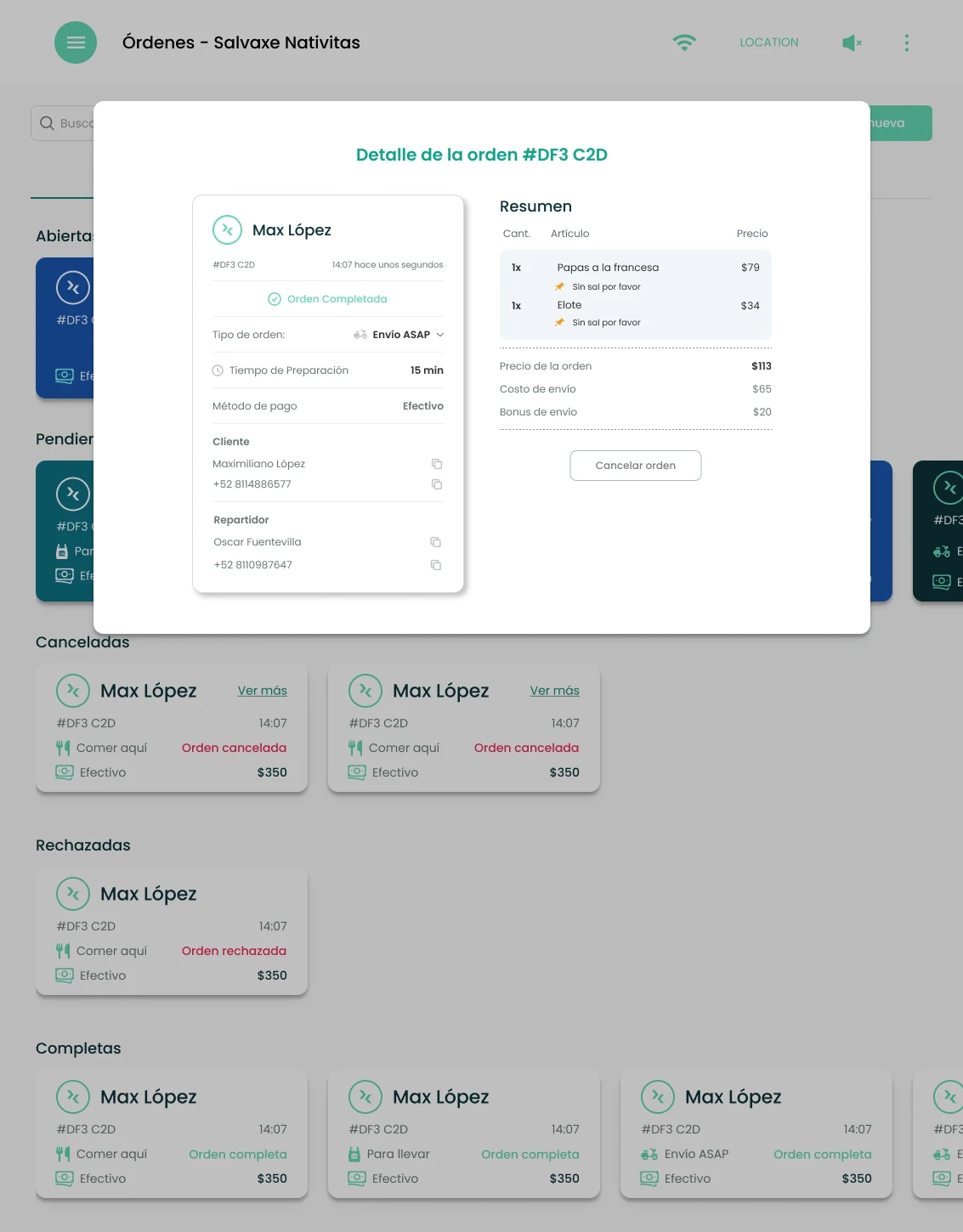The image size is (963, 1232).
Task: Click the Completas section heading
Action: click(x=78, y=1048)
